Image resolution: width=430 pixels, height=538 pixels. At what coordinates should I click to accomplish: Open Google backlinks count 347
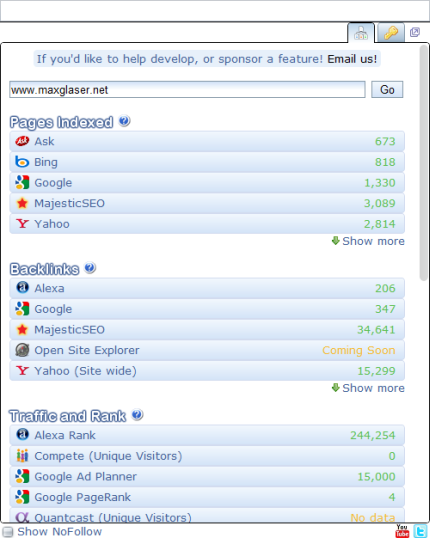click(x=385, y=309)
